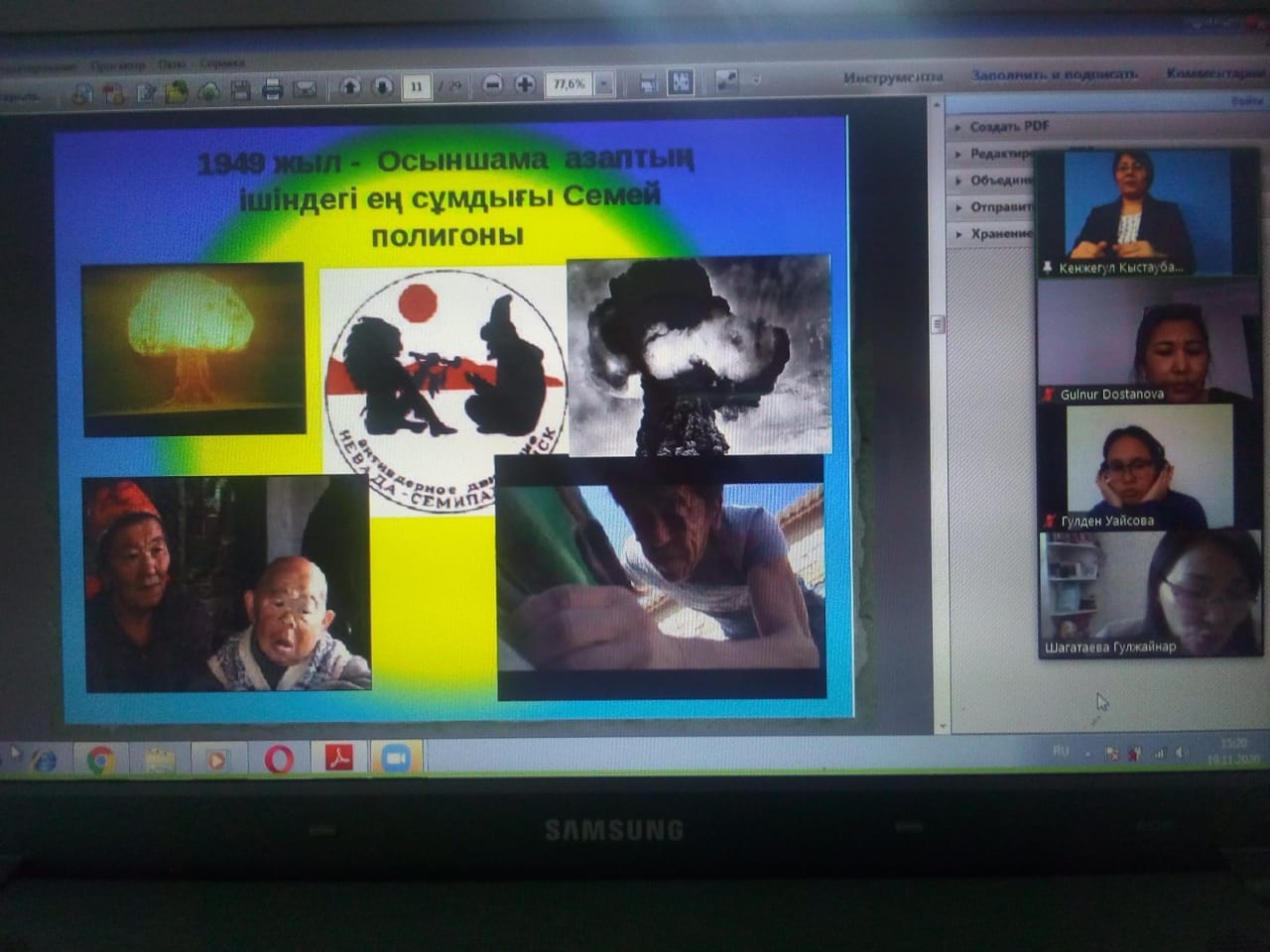1270x952 pixels.
Task: Zoom out with the minus button
Action: point(492,85)
